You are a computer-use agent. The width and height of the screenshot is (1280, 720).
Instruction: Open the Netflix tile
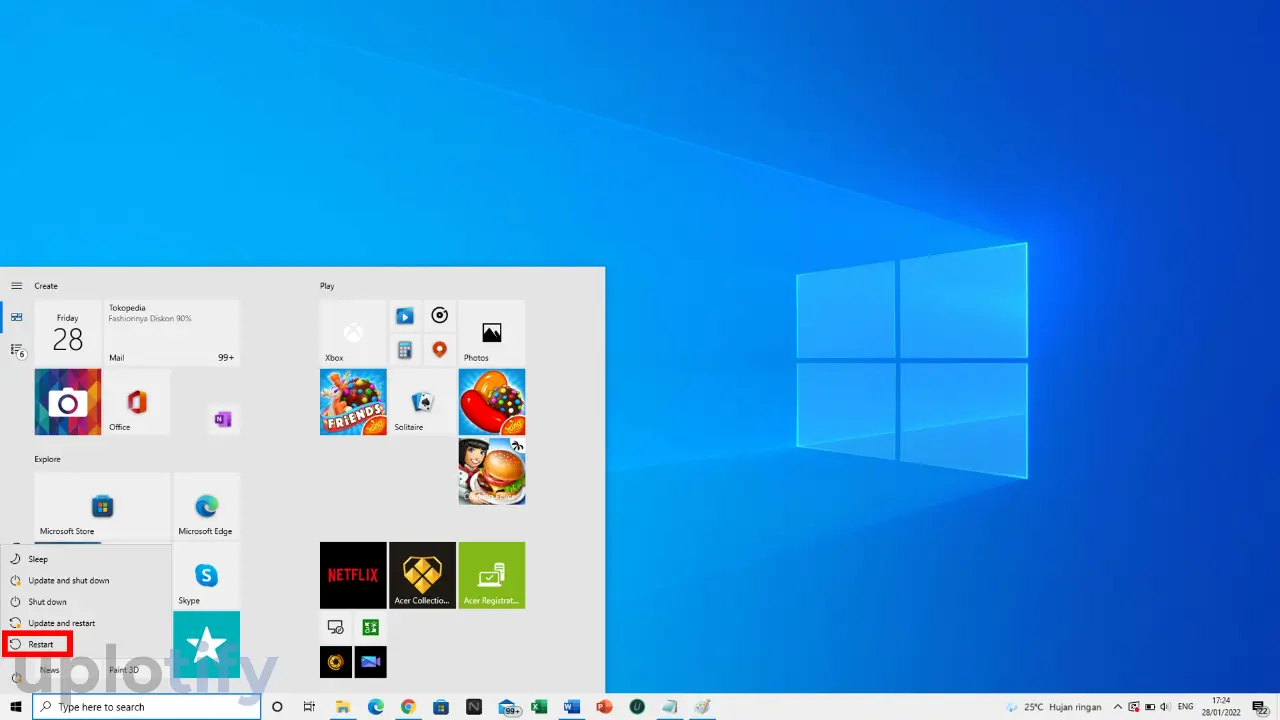tap(353, 575)
